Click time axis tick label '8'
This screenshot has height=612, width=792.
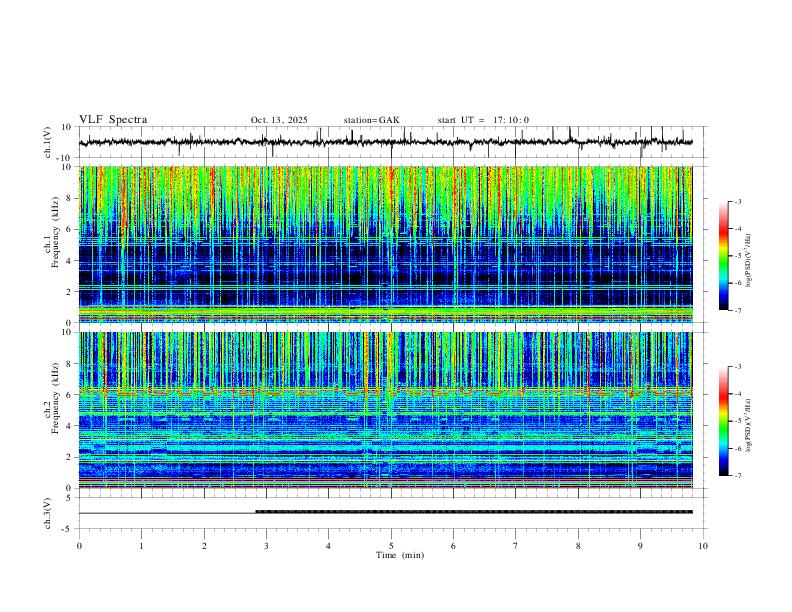(x=578, y=546)
